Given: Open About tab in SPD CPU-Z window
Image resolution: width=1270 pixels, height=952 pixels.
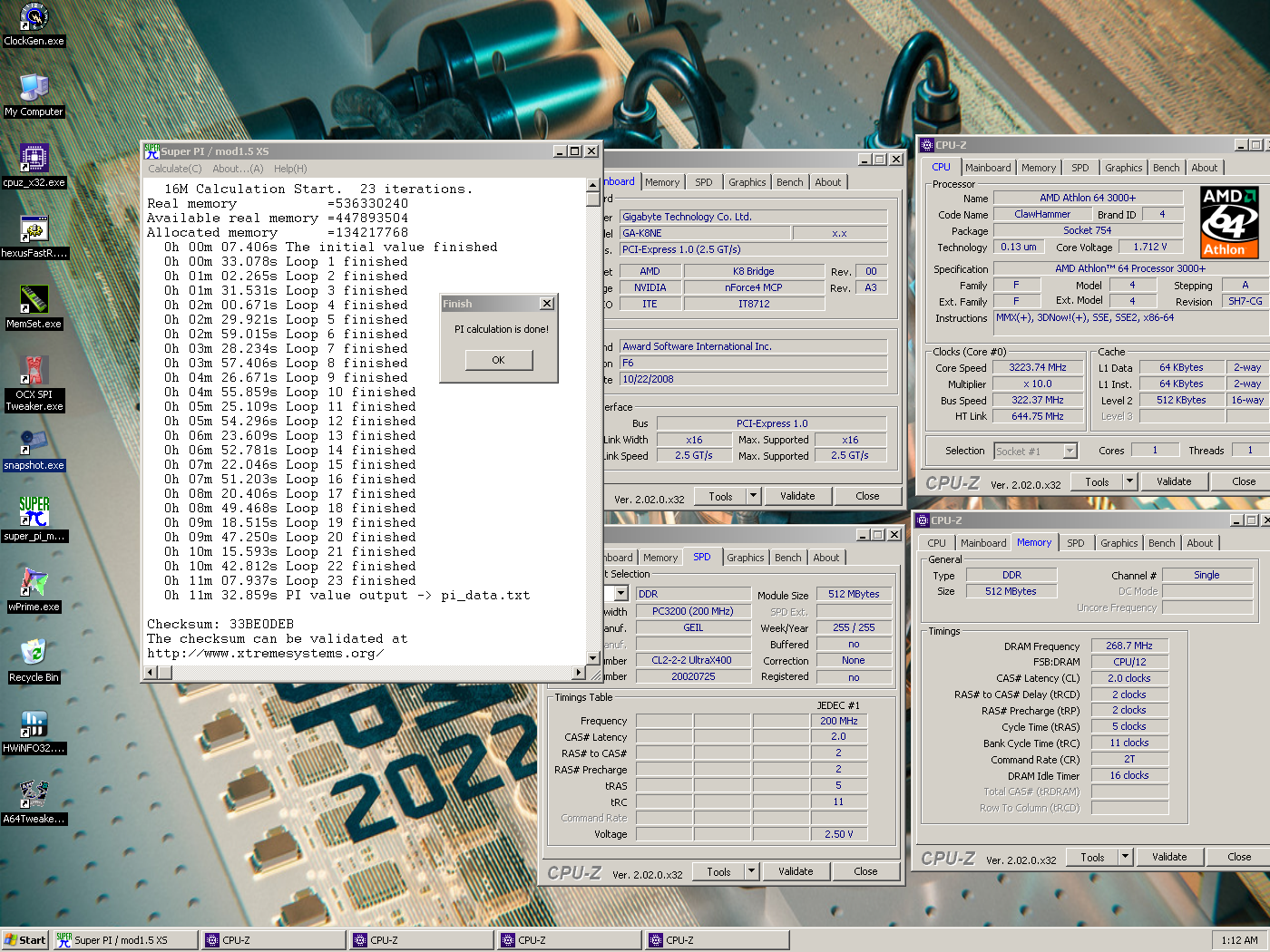Looking at the screenshot, I should click(x=825, y=558).
